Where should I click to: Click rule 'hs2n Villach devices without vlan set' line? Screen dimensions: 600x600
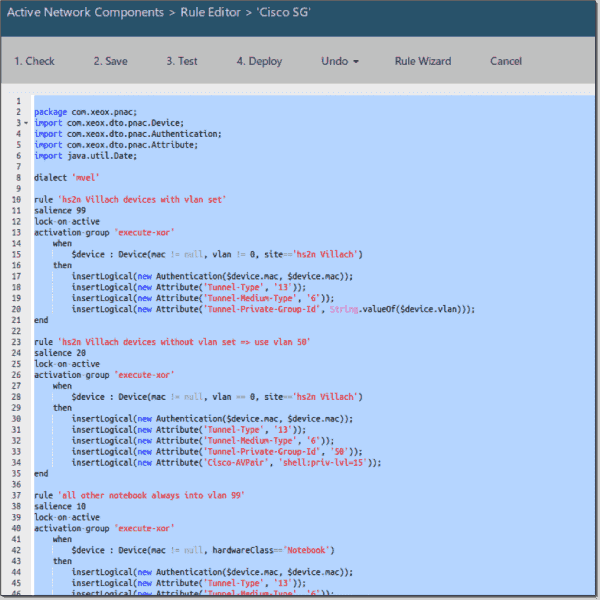click(172, 342)
